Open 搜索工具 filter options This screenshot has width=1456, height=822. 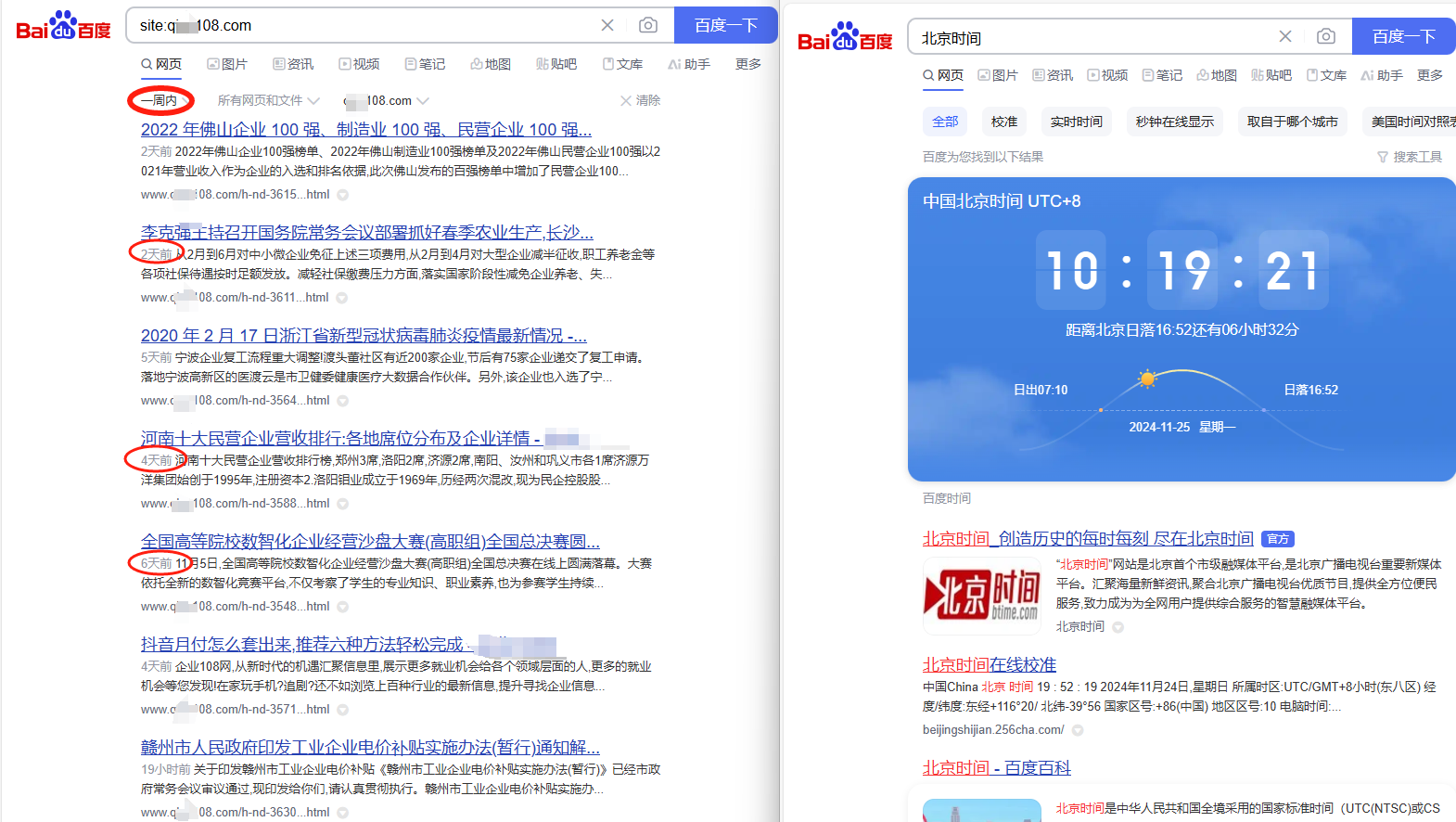[x=1410, y=157]
